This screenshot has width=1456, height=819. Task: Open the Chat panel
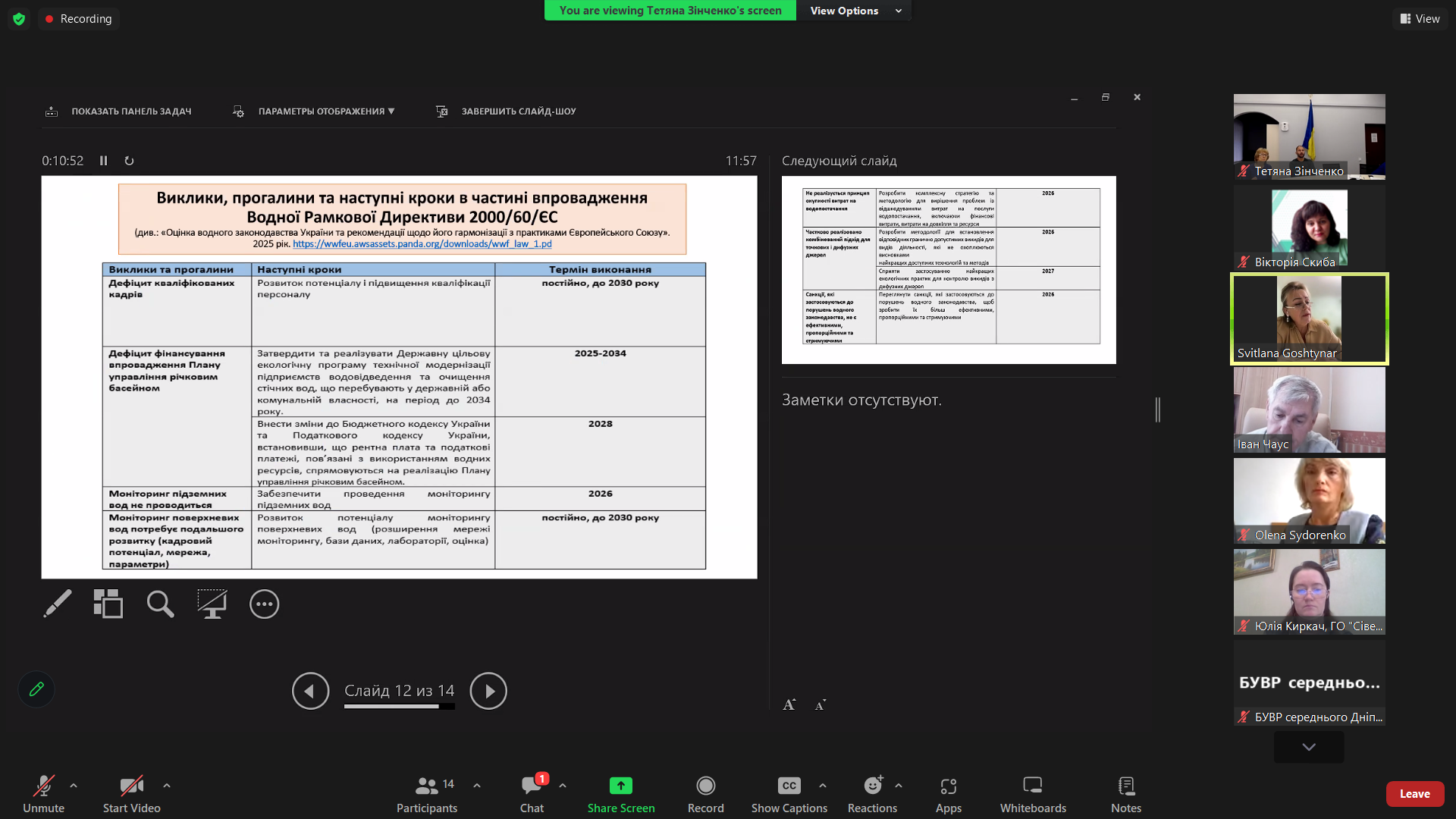pos(532,786)
